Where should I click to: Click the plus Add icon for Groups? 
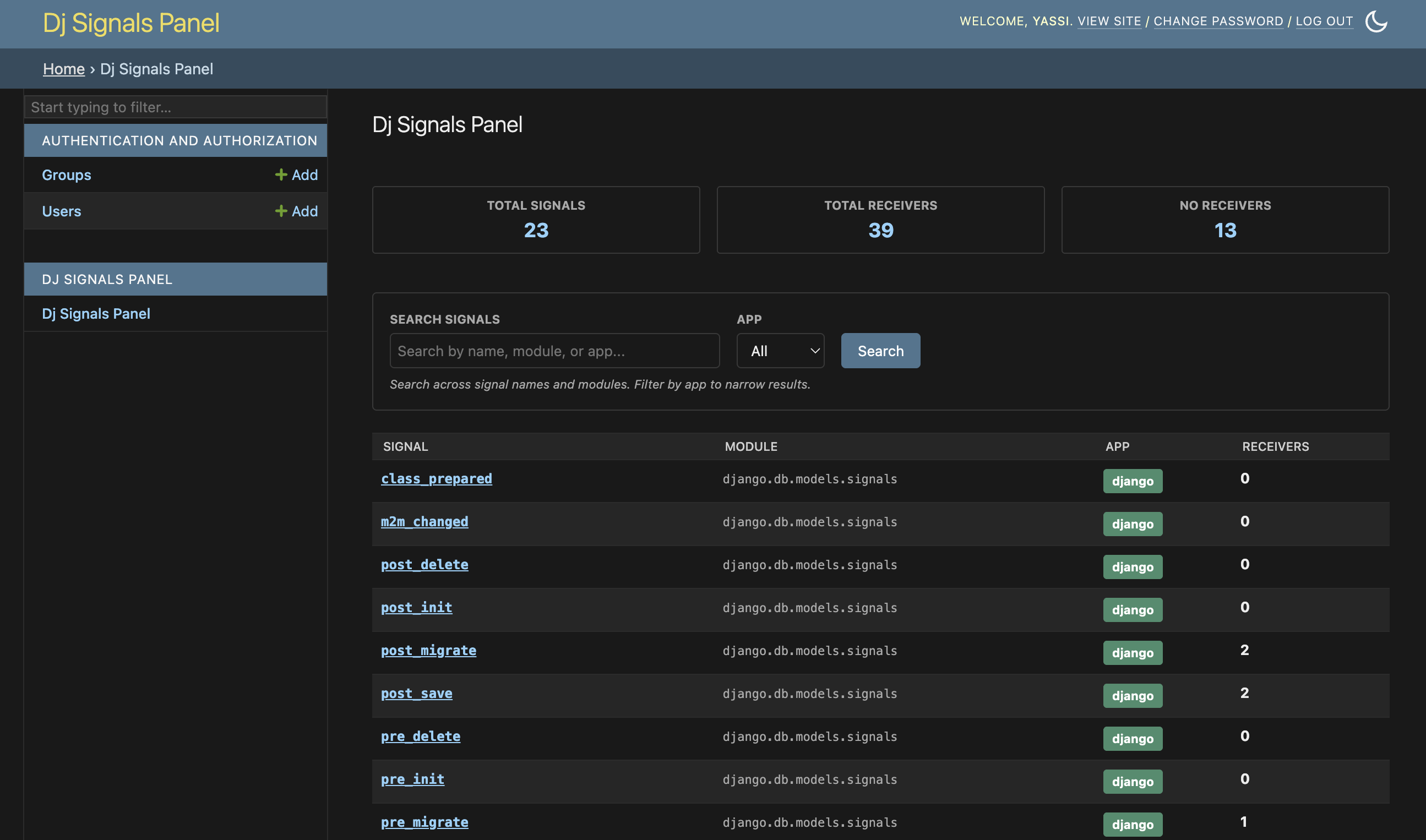tap(296, 175)
